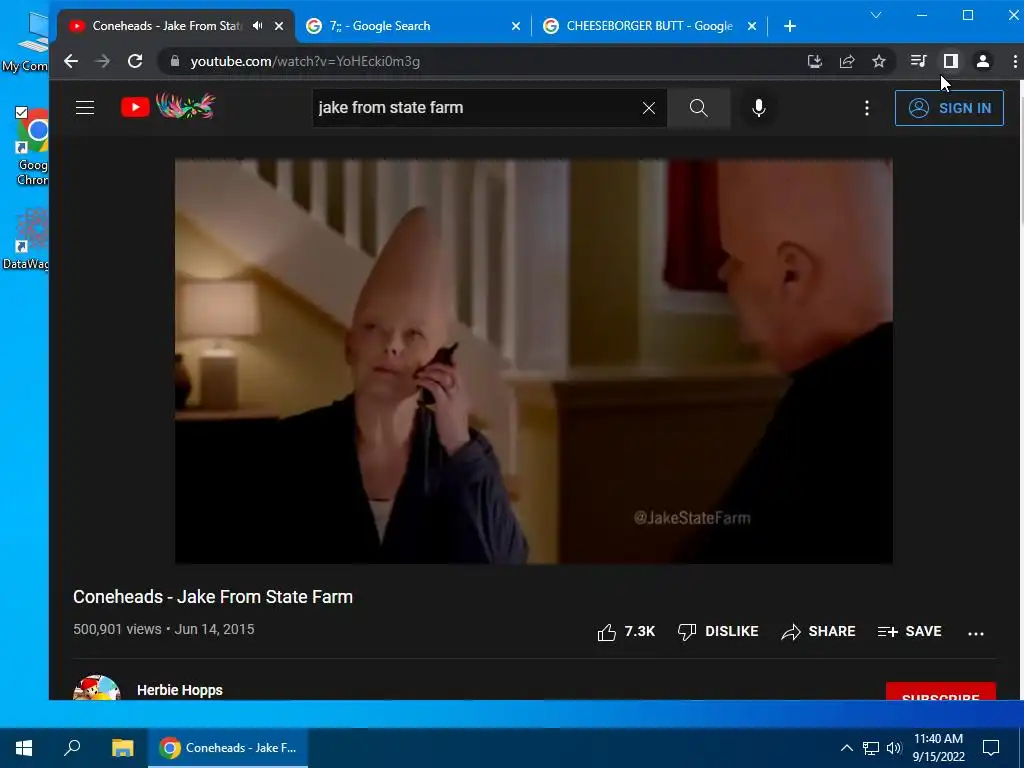This screenshot has height=768, width=1024.
Task: Like the video with thumbs up
Action: click(x=626, y=632)
